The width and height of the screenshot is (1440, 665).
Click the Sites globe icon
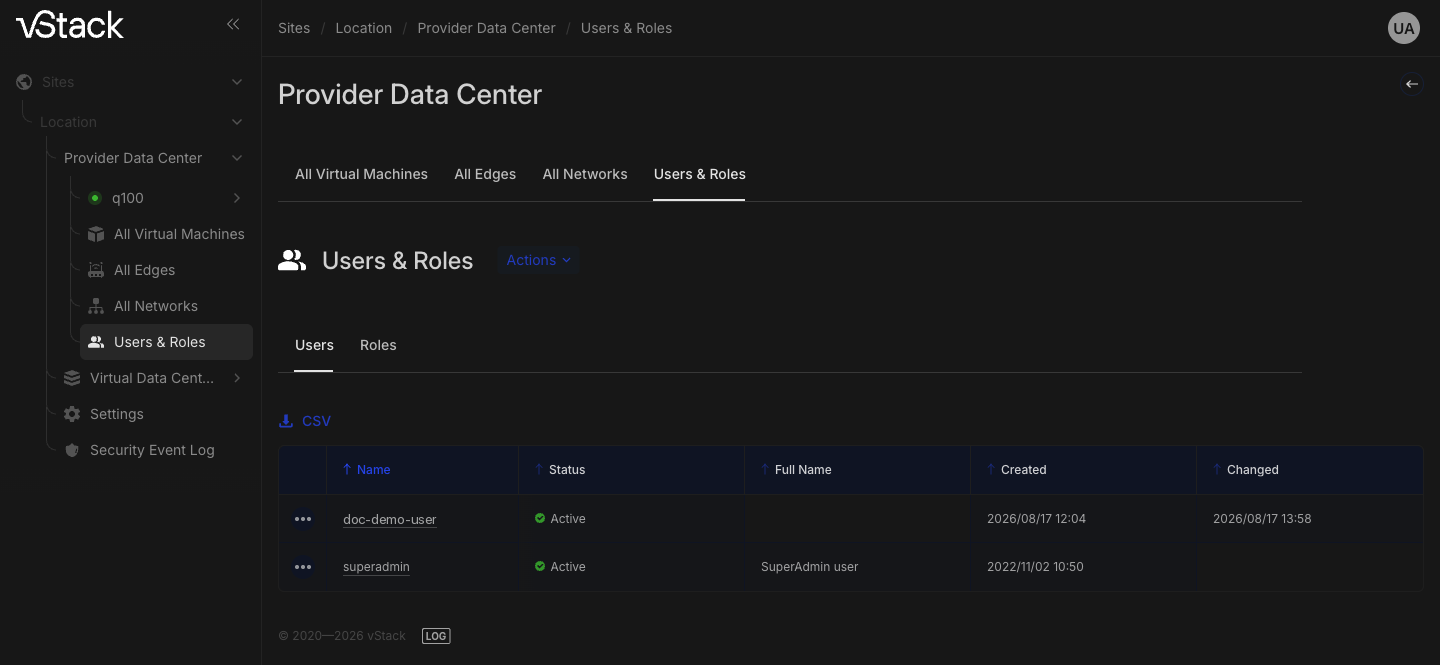pyautogui.click(x=24, y=82)
